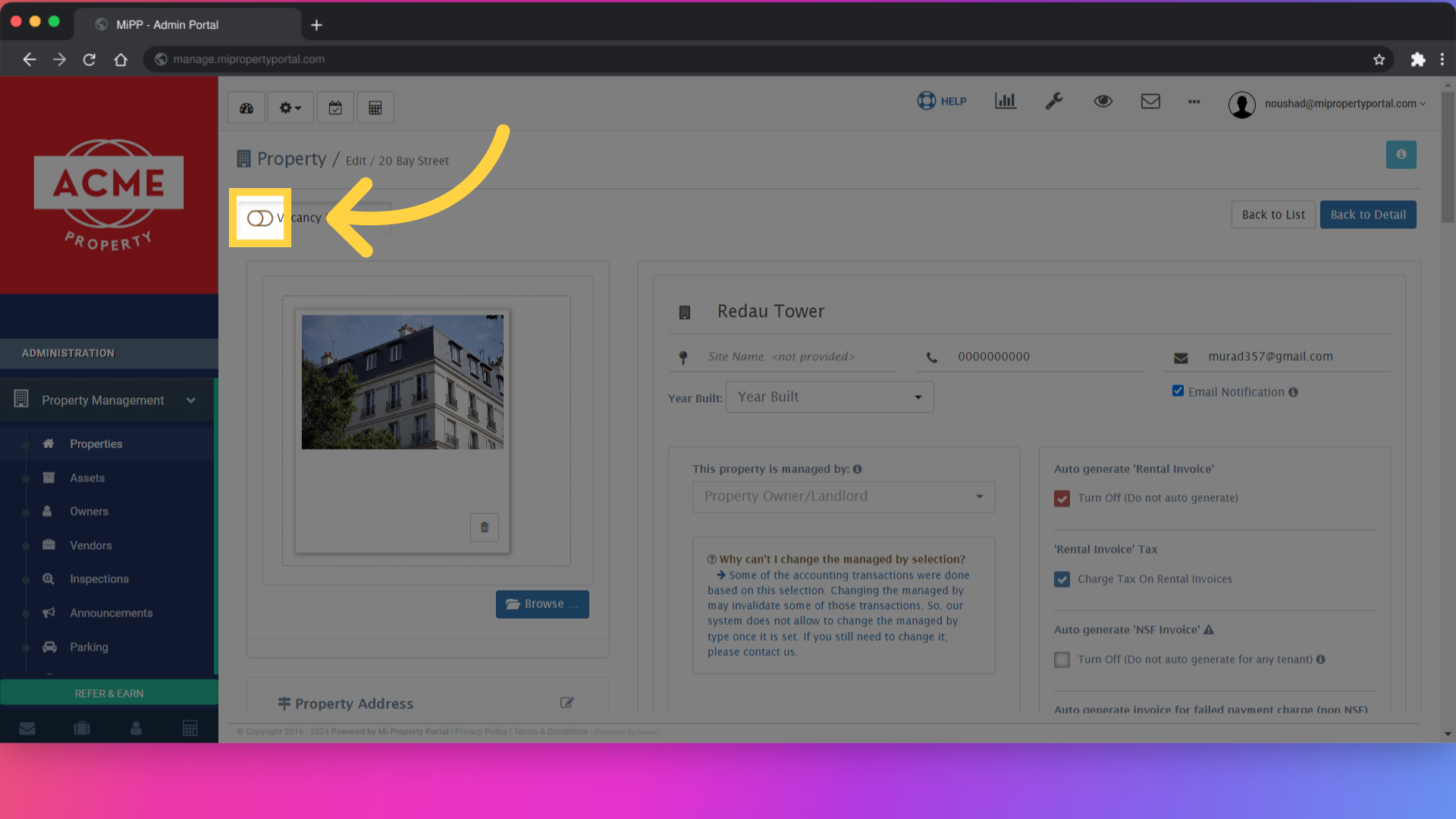This screenshot has height=819, width=1456.
Task: Open the Property Owner/Landlord dropdown
Action: pyautogui.click(x=843, y=497)
